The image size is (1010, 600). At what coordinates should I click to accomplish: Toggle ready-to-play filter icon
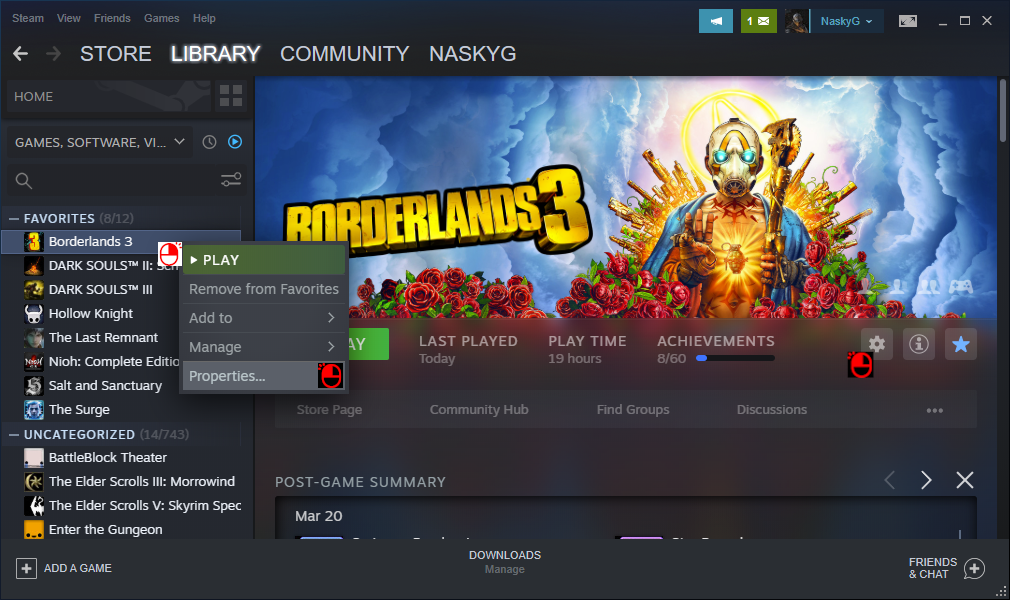coord(235,142)
